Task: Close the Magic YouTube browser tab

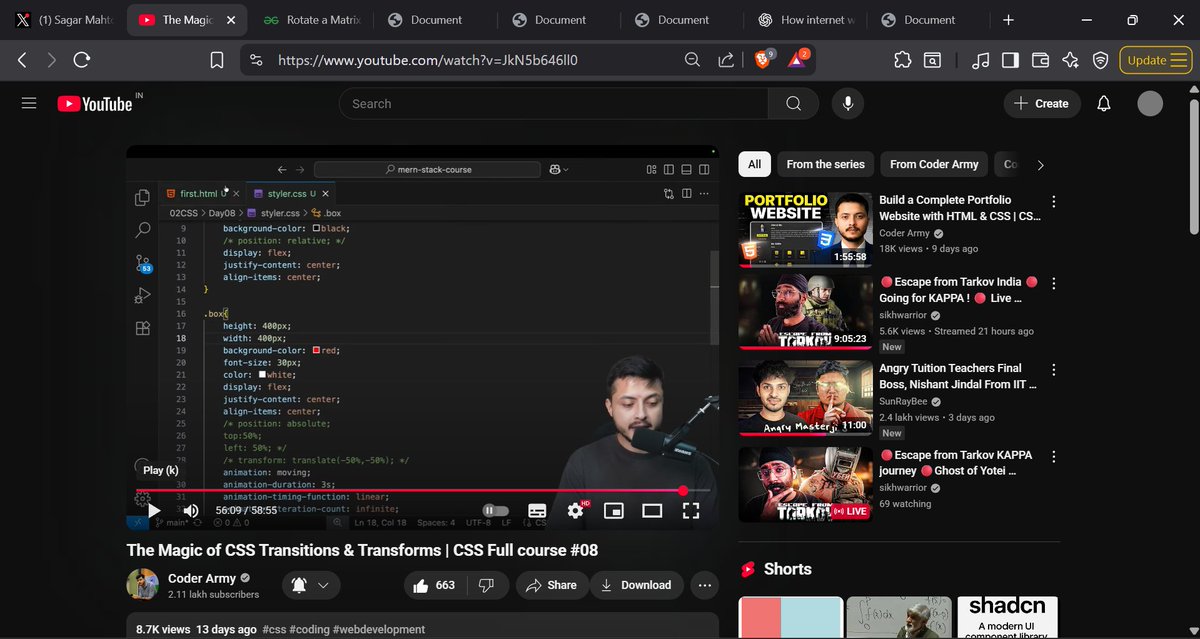Action: click(x=230, y=20)
